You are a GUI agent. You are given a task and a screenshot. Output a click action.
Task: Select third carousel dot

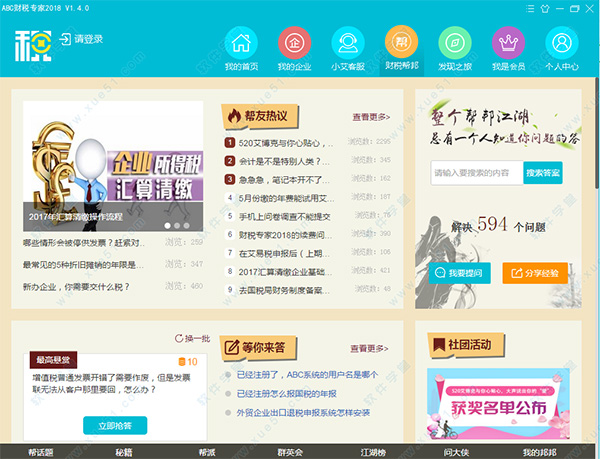[186, 226]
